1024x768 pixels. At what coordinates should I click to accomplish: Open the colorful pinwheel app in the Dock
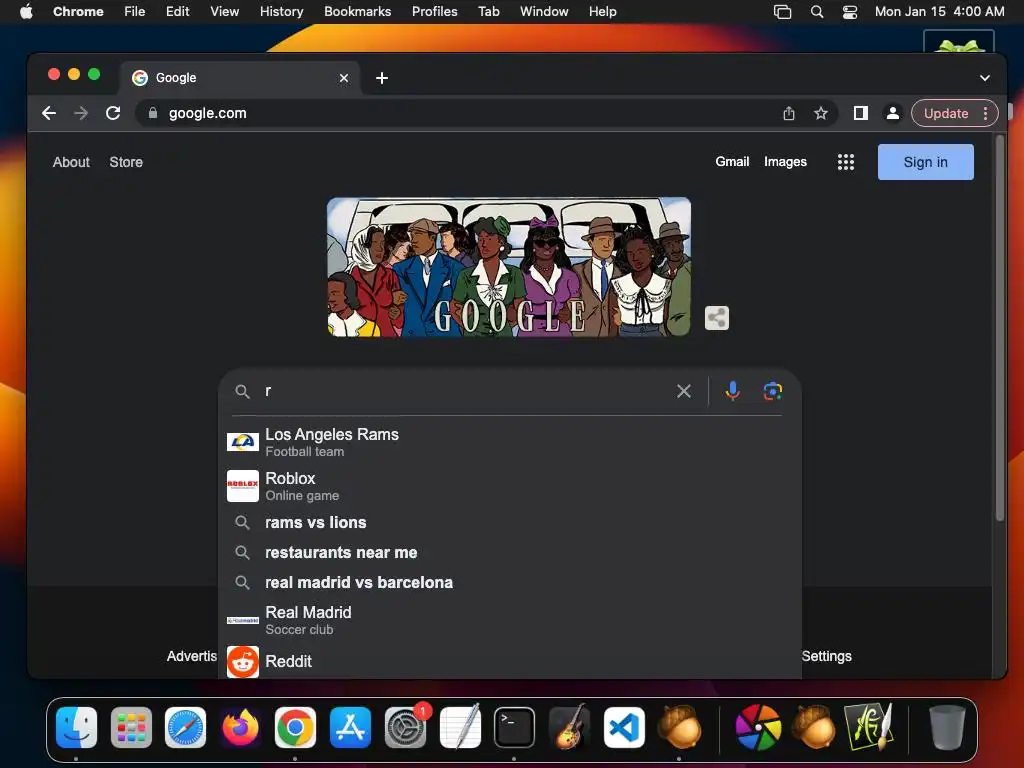point(758,727)
